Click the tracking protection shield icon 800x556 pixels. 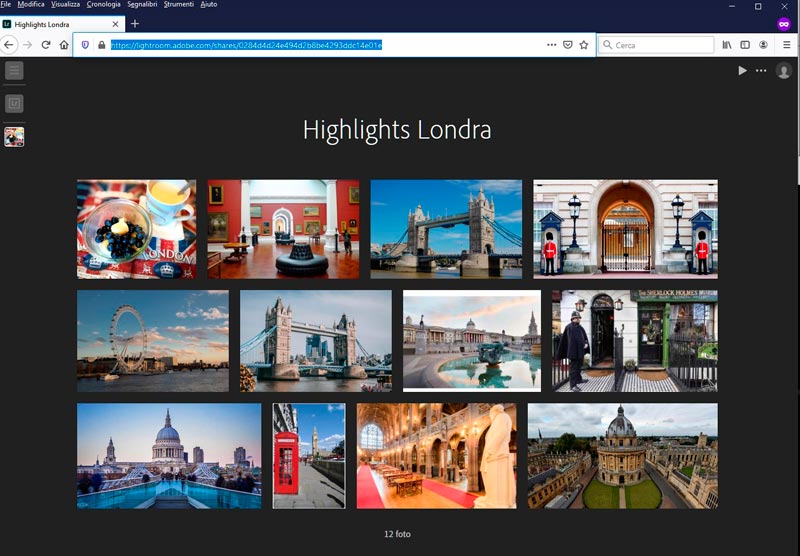pos(85,45)
